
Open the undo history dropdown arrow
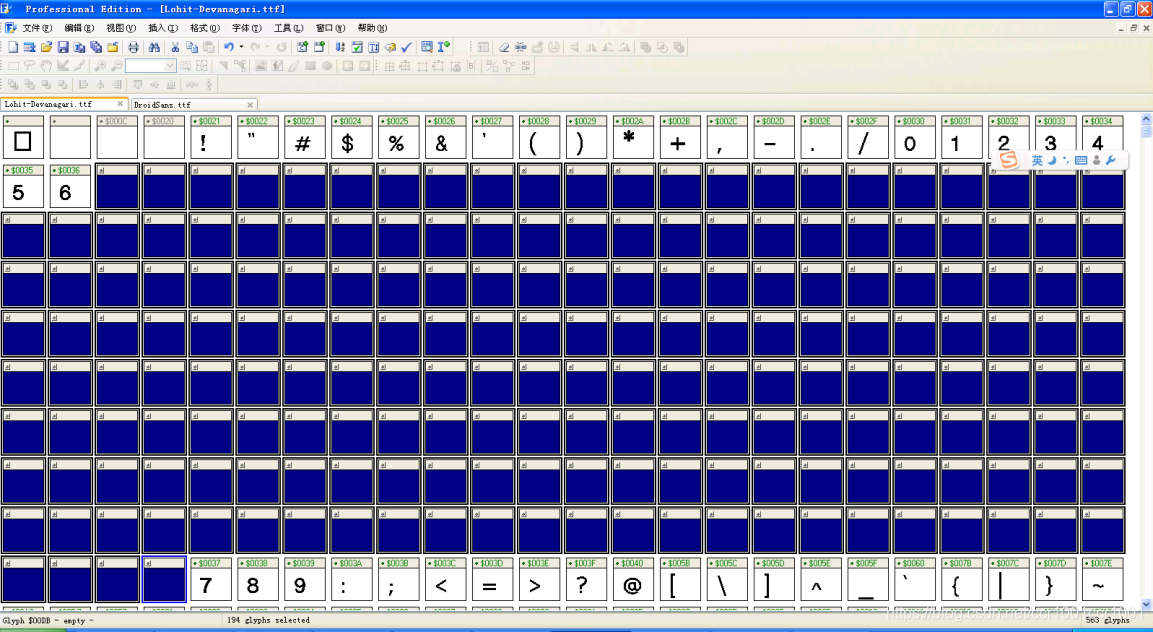[241, 47]
